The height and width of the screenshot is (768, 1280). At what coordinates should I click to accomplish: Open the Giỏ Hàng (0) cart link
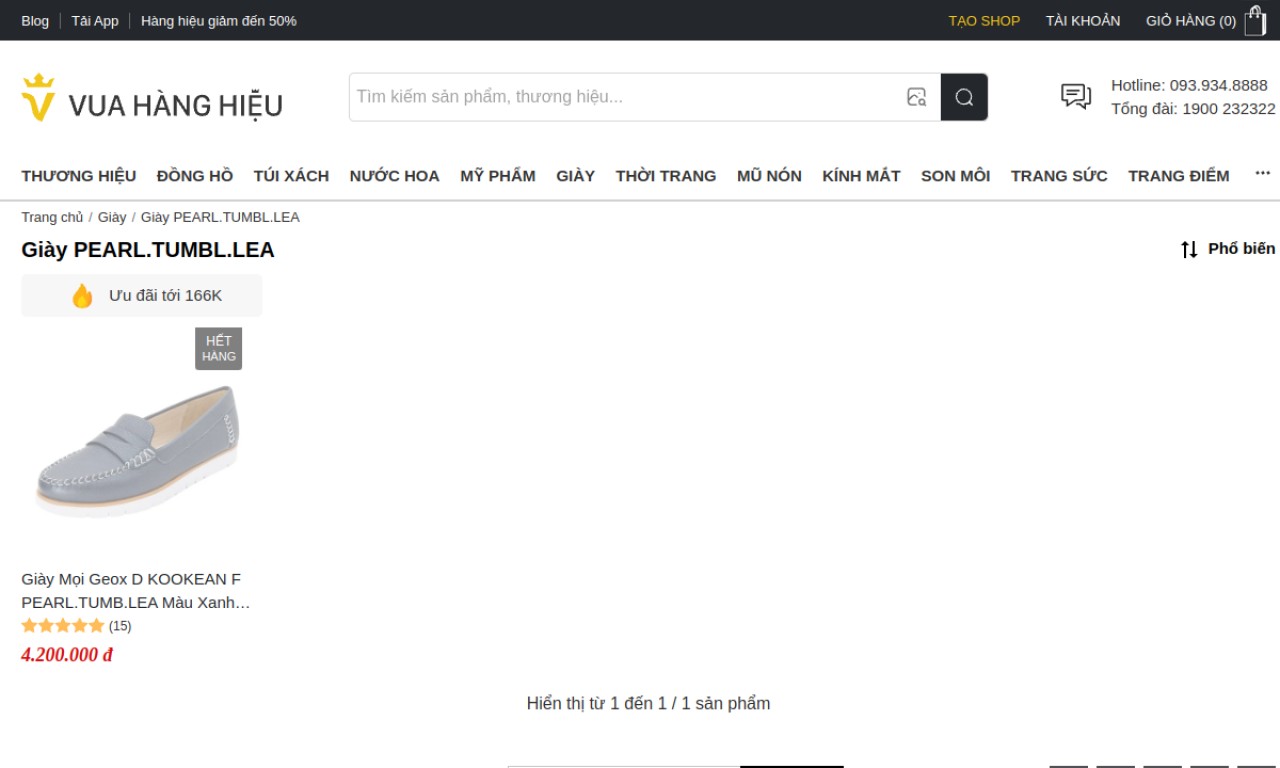coord(1191,20)
